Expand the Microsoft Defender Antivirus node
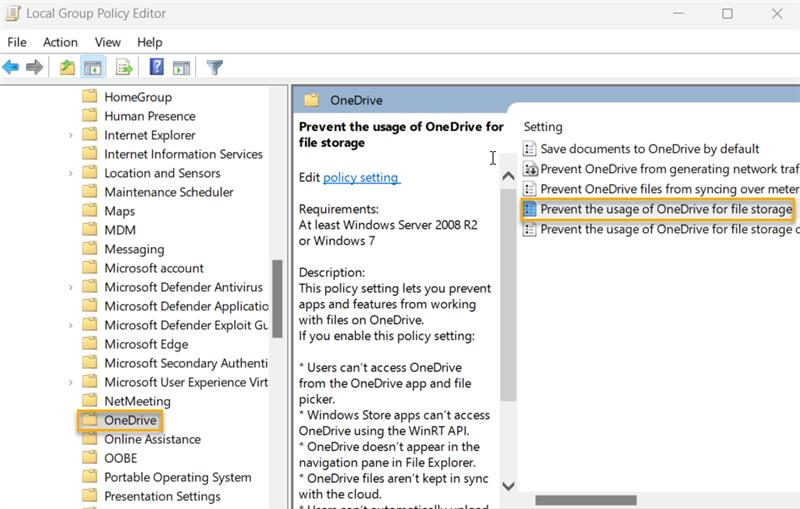Viewport: 800px width, 509px height. [70, 287]
